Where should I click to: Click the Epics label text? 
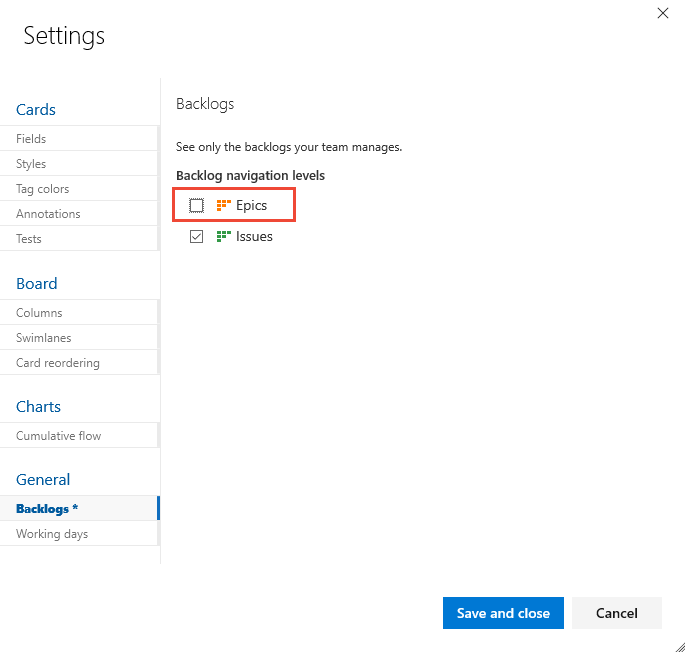[x=251, y=205]
